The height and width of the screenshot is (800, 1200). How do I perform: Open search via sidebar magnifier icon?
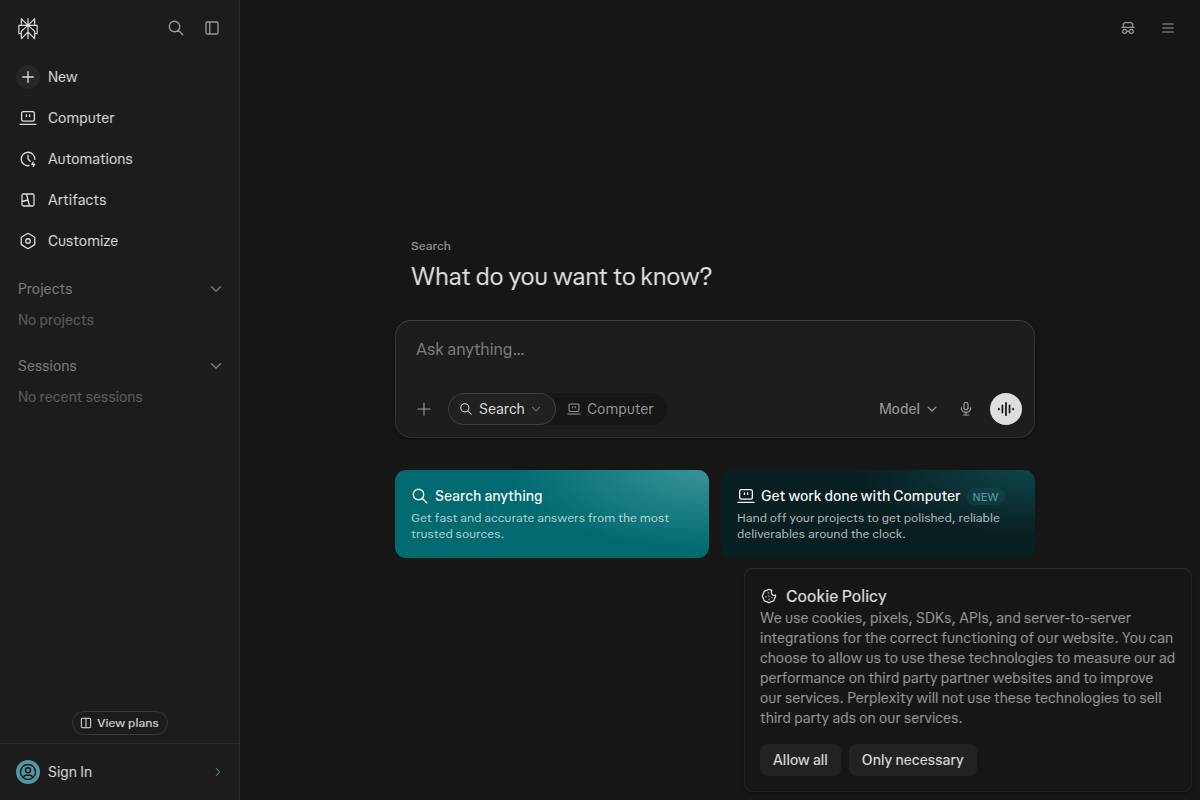pyautogui.click(x=176, y=28)
